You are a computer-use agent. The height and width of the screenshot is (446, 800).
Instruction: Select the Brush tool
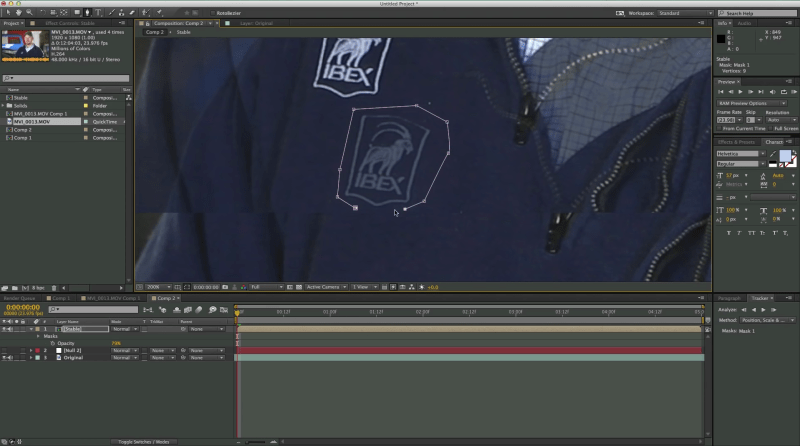pyautogui.click(x=112, y=12)
